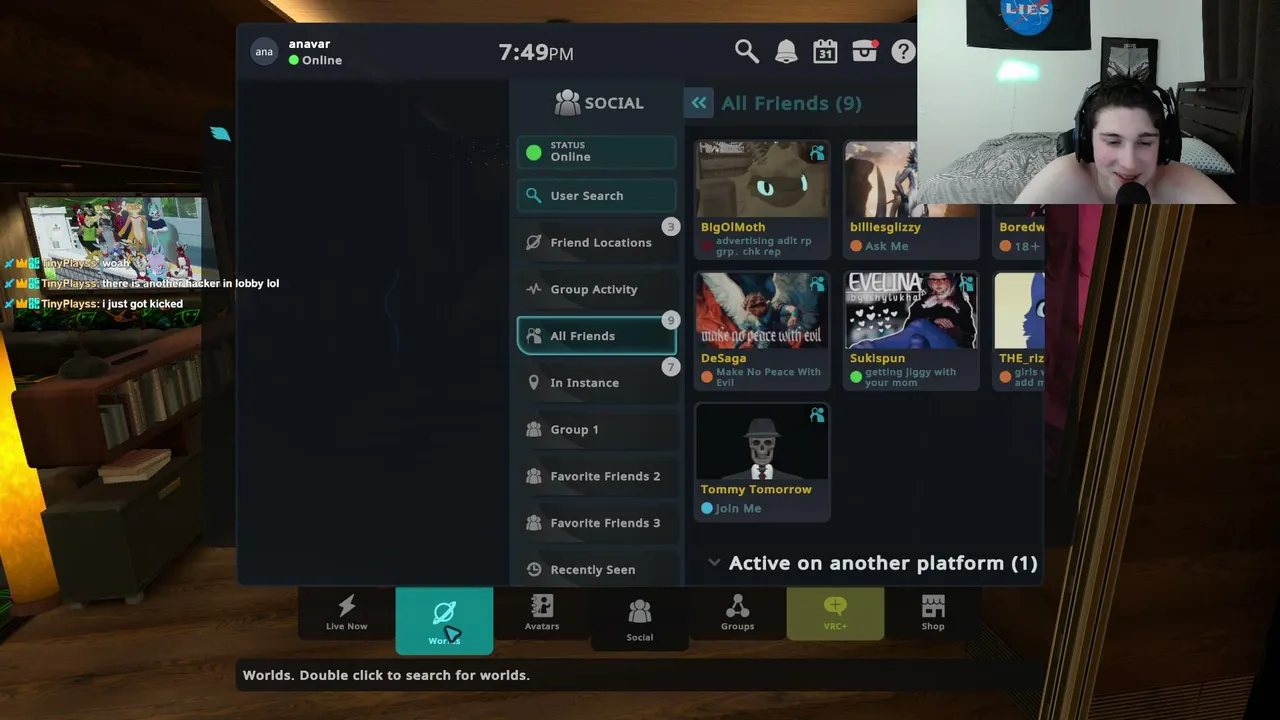The height and width of the screenshot is (720, 1280).
Task: Click the box icon with red dot
Action: (x=865, y=51)
